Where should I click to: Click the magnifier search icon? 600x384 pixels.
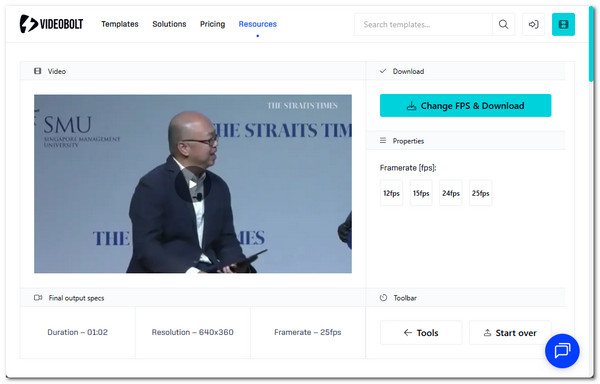coord(504,24)
